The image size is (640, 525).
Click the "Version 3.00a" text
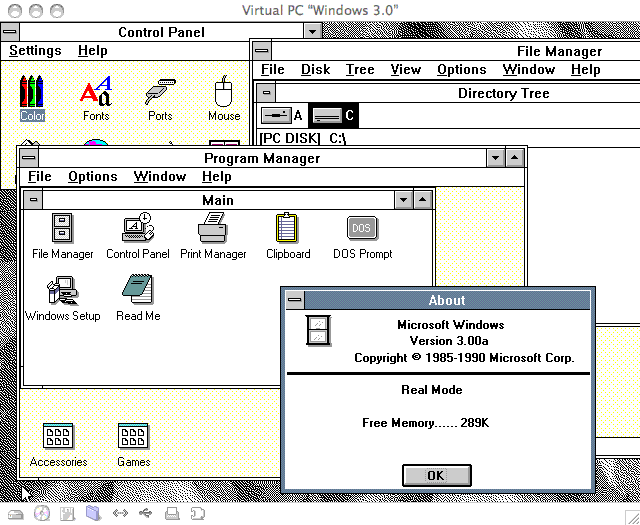(x=449, y=340)
